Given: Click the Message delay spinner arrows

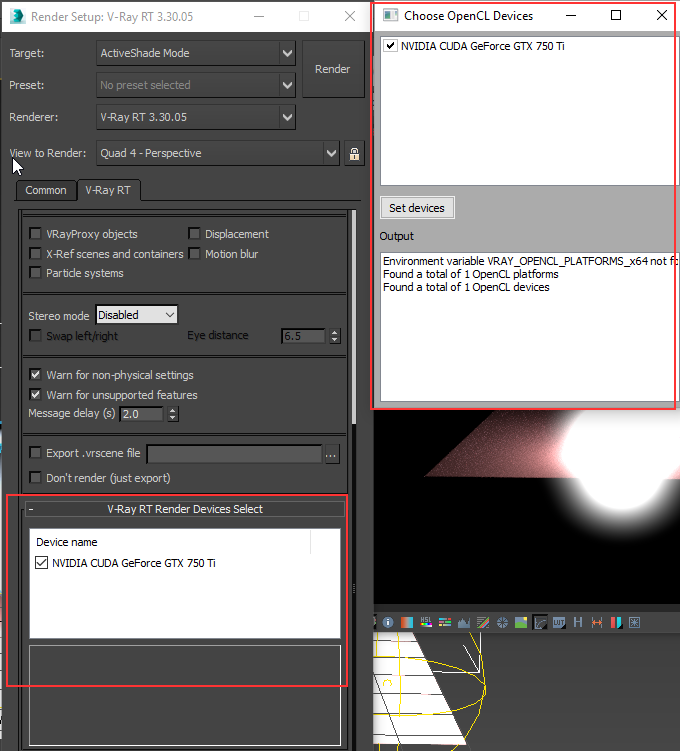Looking at the screenshot, I should 173,414.
